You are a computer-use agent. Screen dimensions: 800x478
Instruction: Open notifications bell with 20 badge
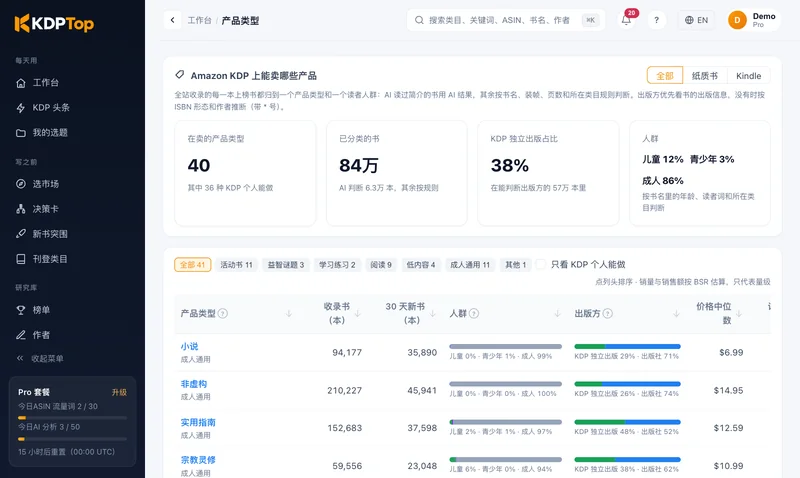627,20
